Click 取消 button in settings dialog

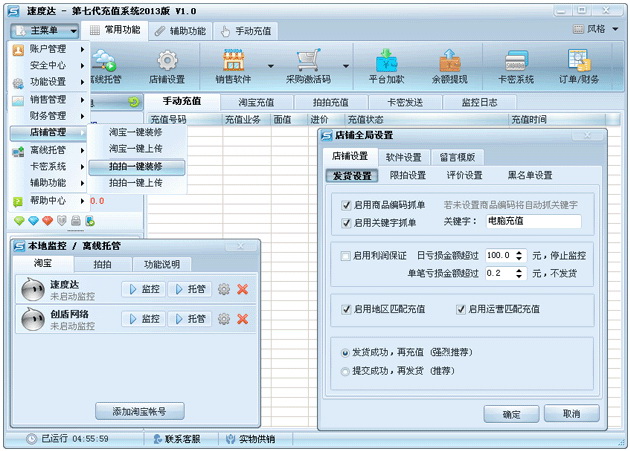tap(571, 413)
